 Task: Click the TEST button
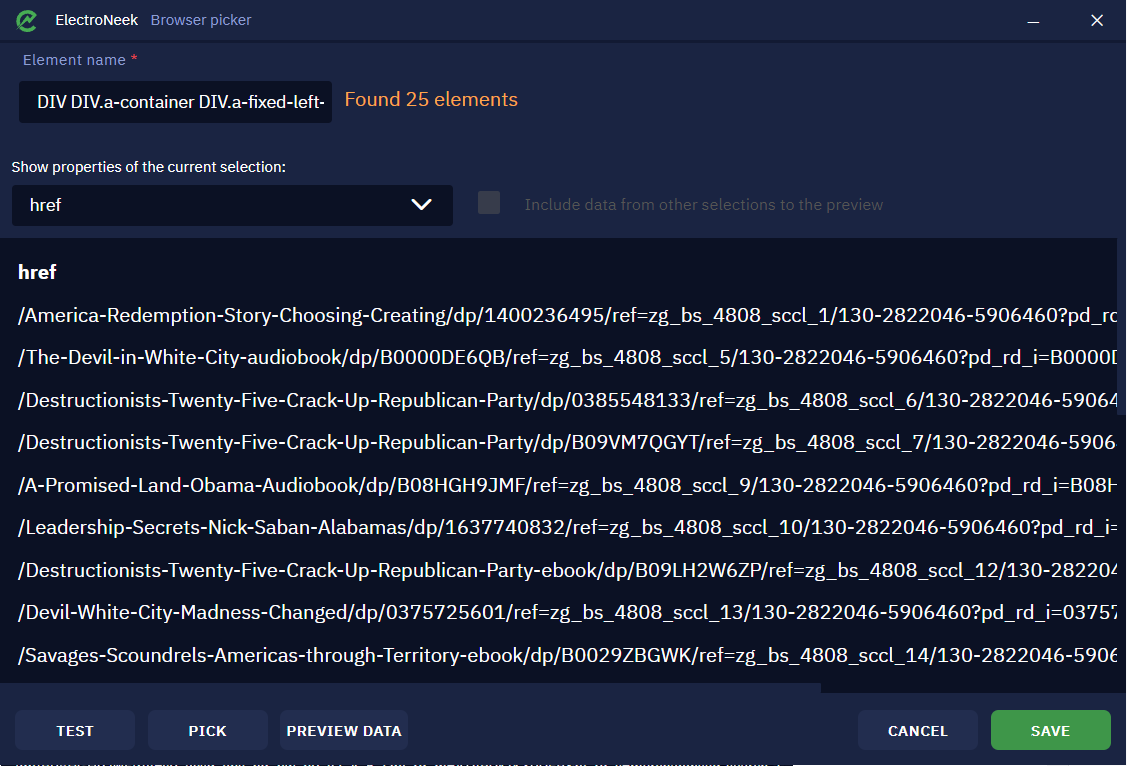(x=75, y=730)
